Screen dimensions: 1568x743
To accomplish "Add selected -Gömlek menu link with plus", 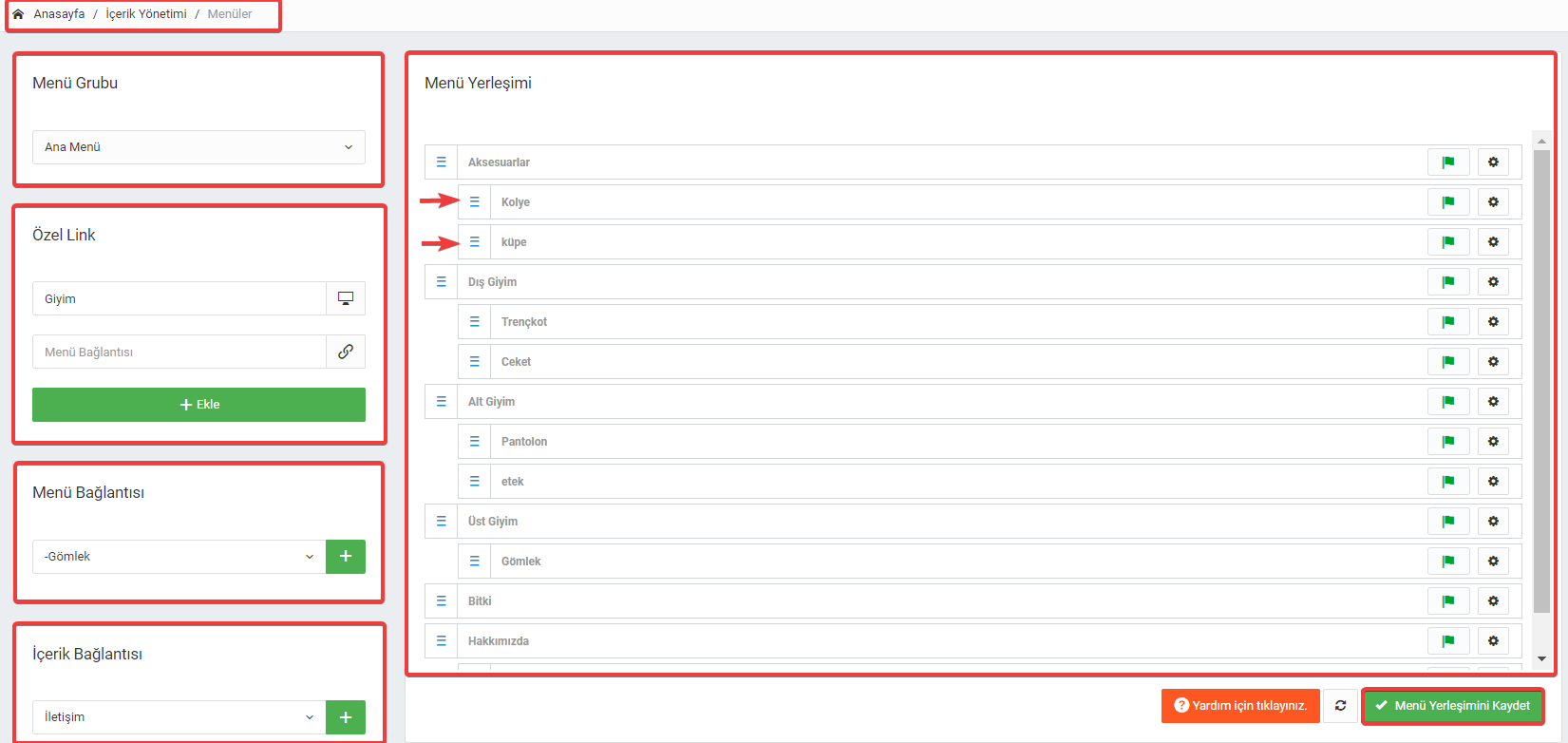I will pos(346,557).
